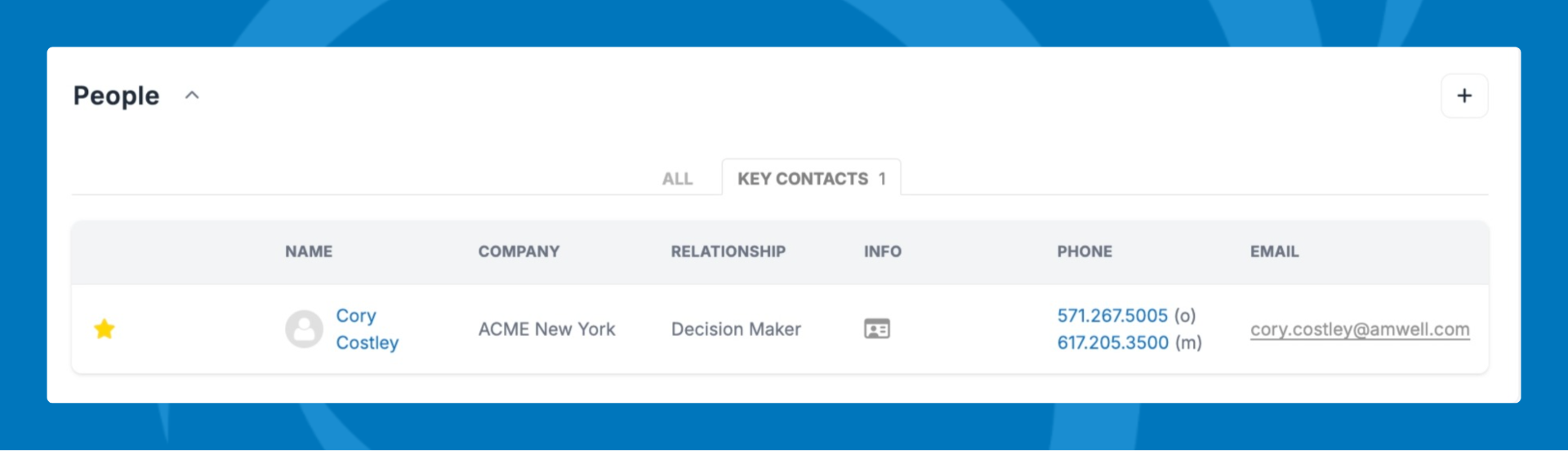Add a new person with plus button
This screenshot has width=1568, height=451.
point(1464,96)
